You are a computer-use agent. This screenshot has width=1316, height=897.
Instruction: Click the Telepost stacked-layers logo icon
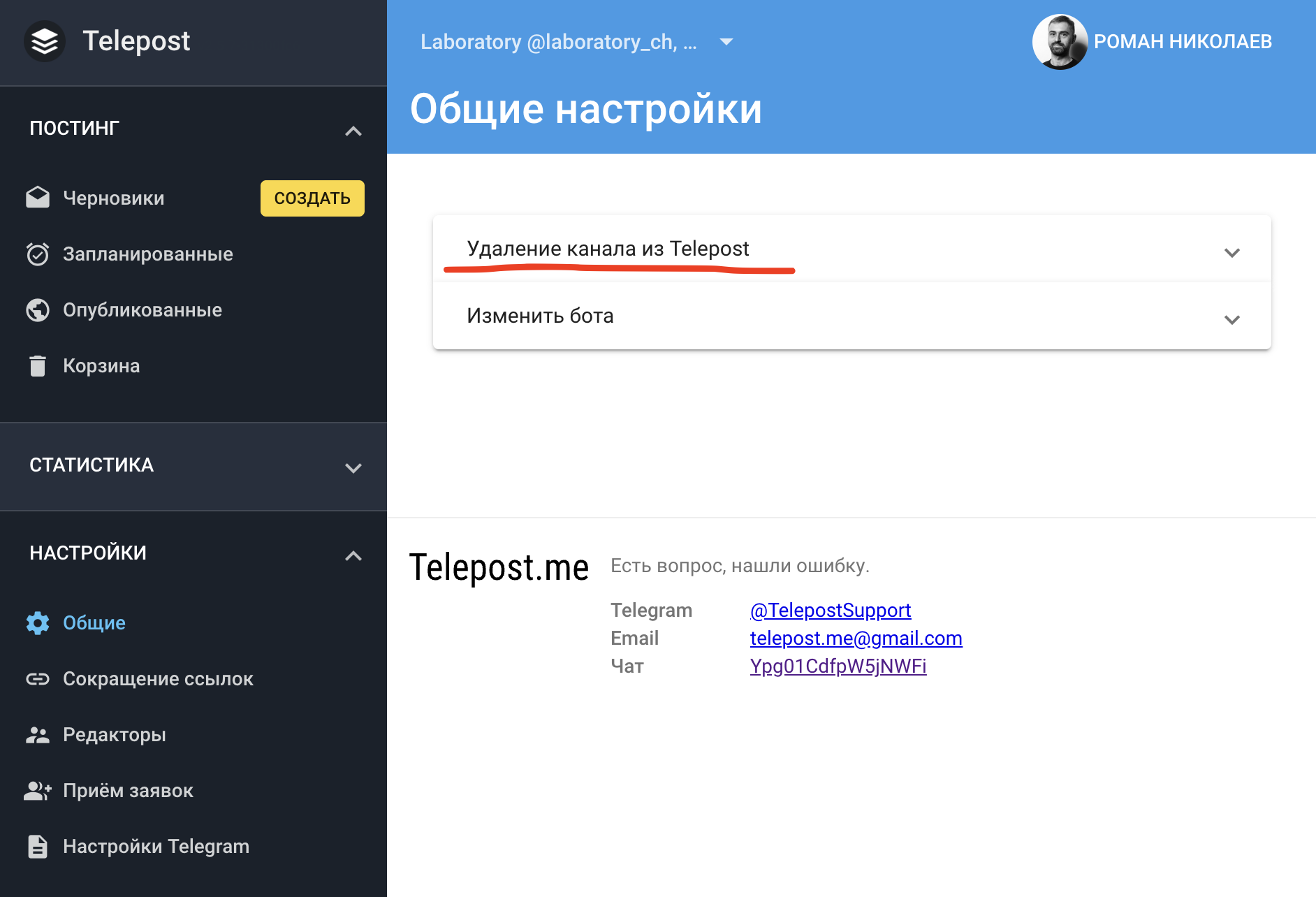(x=45, y=41)
